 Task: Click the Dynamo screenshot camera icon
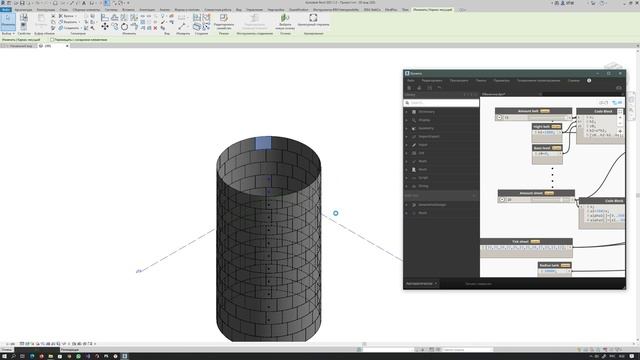click(x=619, y=88)
